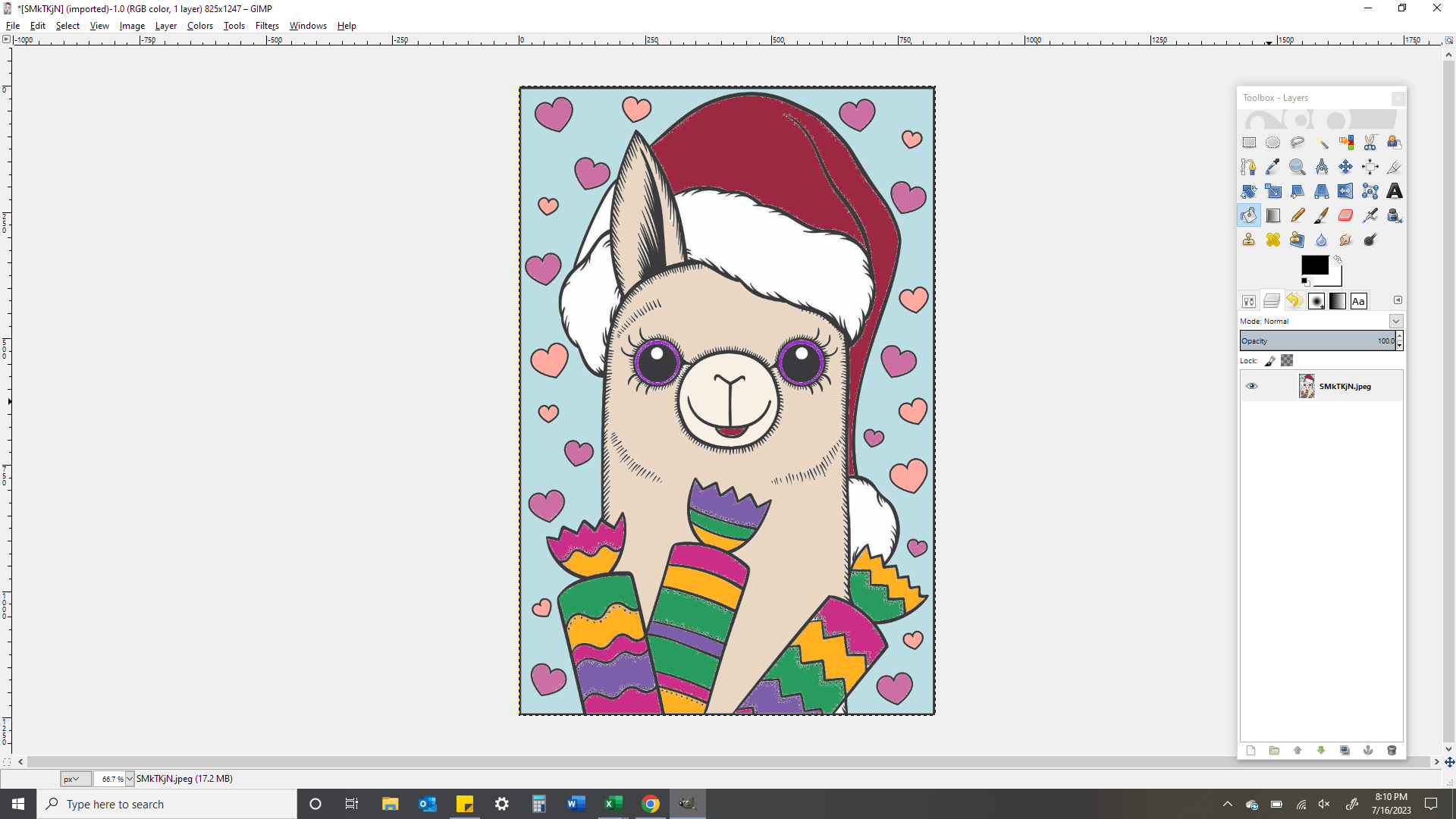Select the Ink tool
Image resolution: width=1456 pixels, height=819 pixels.
point(1395,215)
